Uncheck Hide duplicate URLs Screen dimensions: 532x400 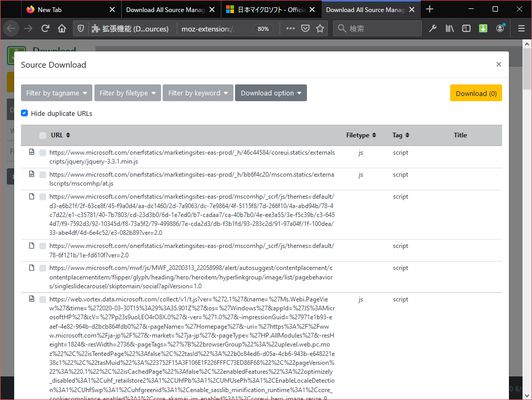pos(24,113)
